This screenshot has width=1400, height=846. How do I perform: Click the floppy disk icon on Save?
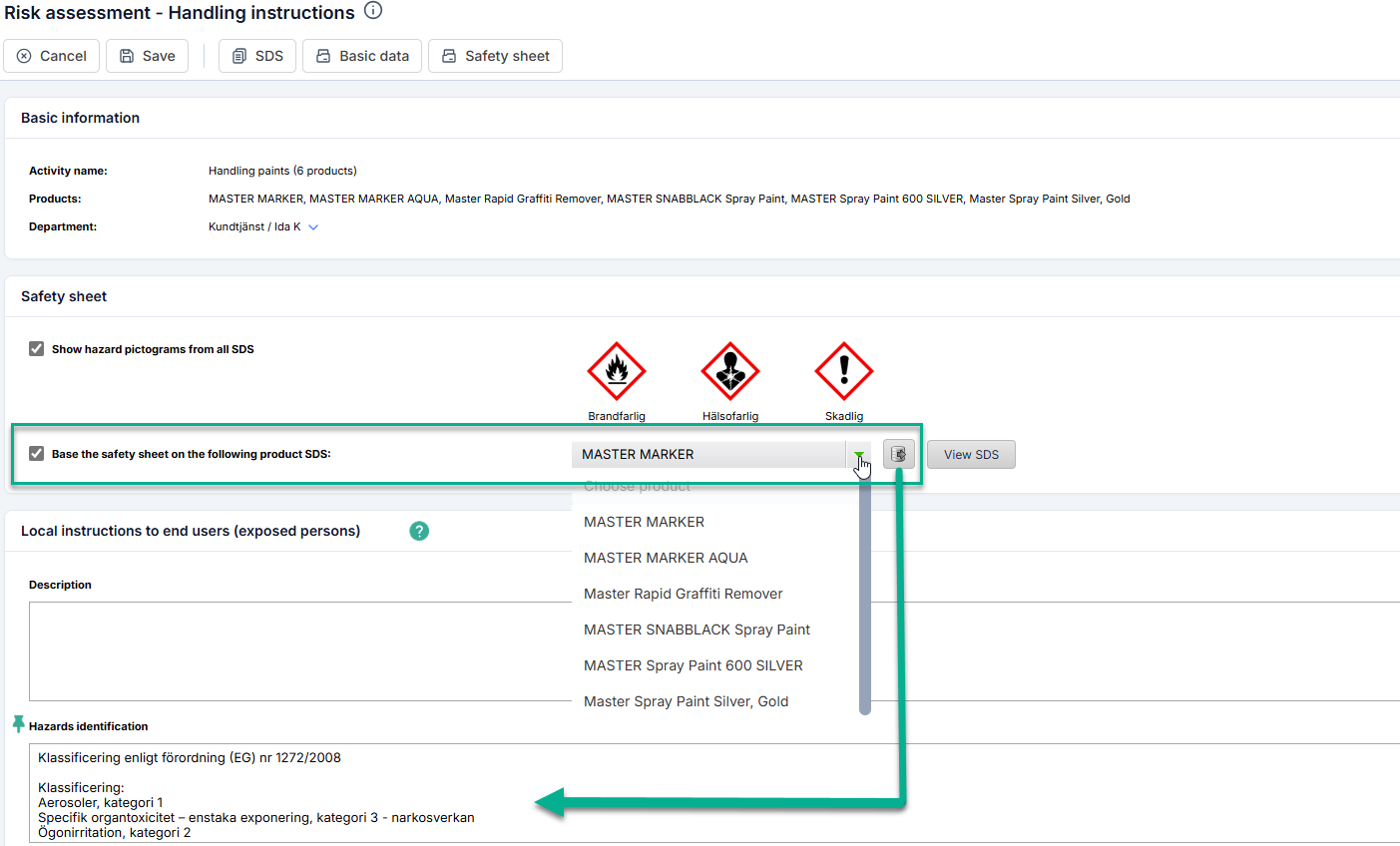[127, 56]
